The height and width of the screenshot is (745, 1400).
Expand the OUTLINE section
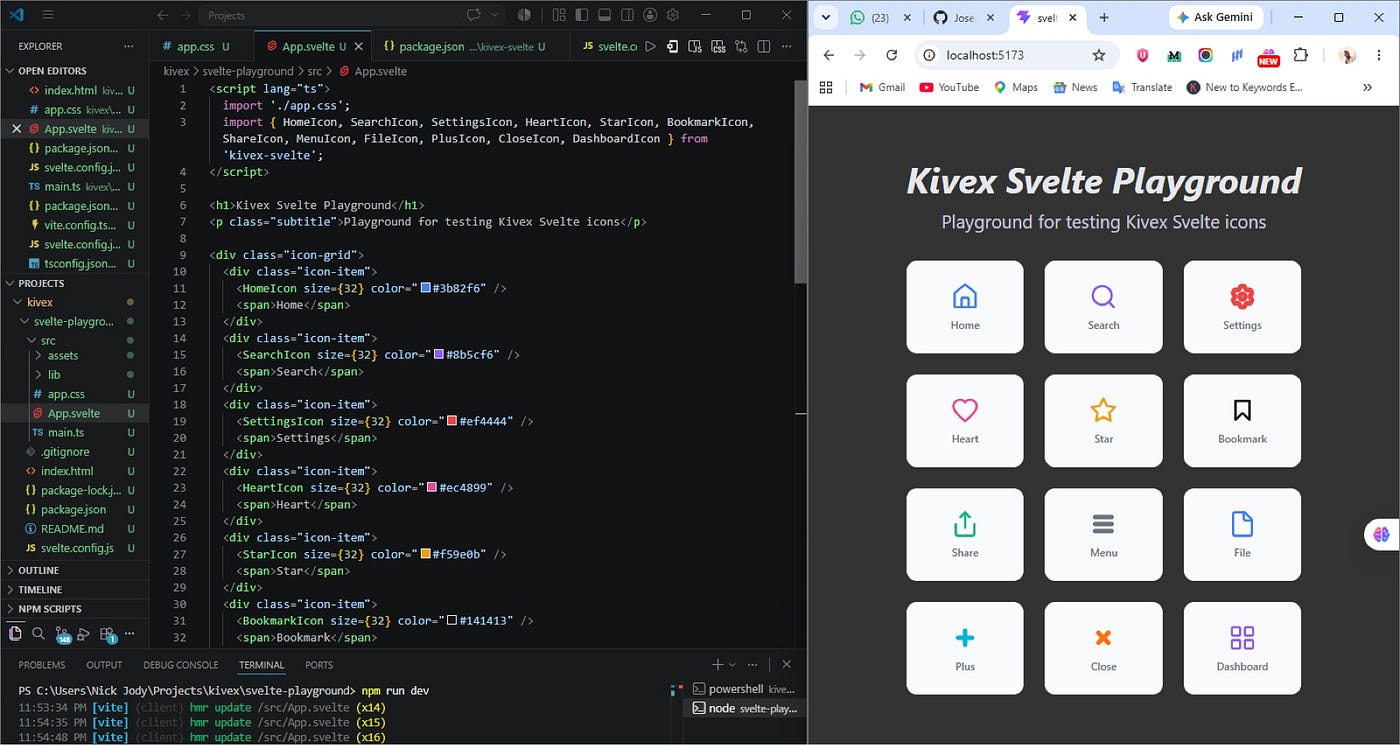(x=74, y=570)
